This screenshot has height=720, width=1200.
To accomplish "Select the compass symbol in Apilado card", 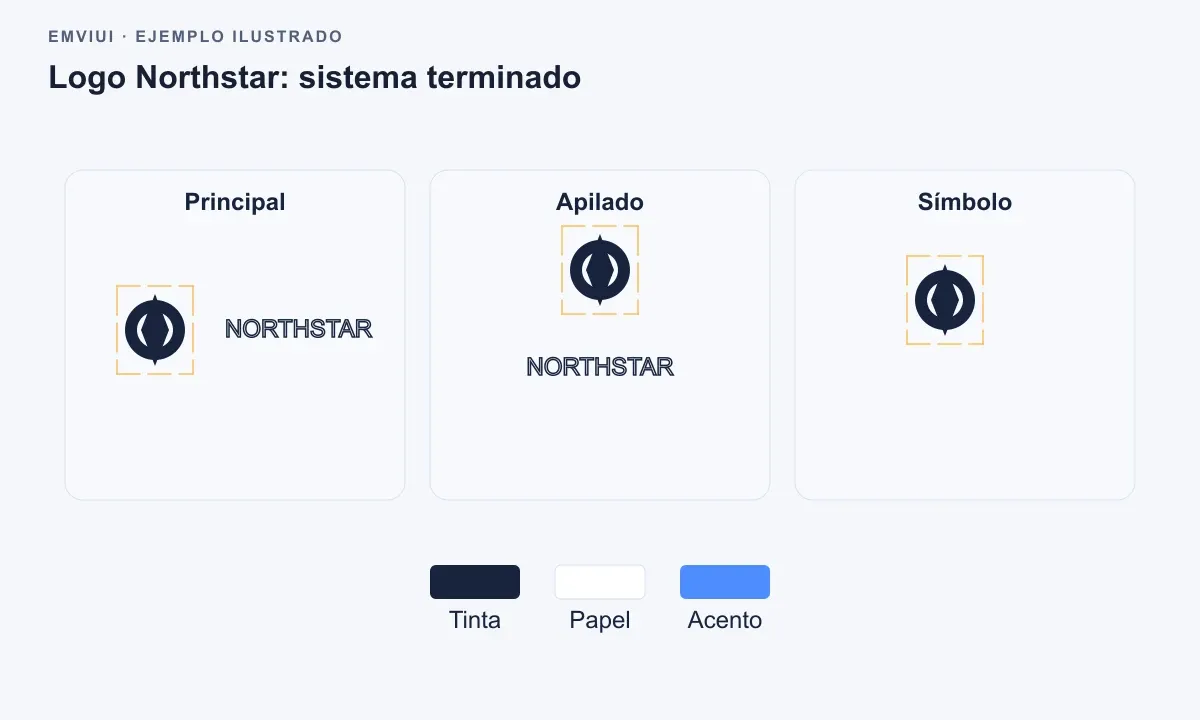I will tap(600, 270).
